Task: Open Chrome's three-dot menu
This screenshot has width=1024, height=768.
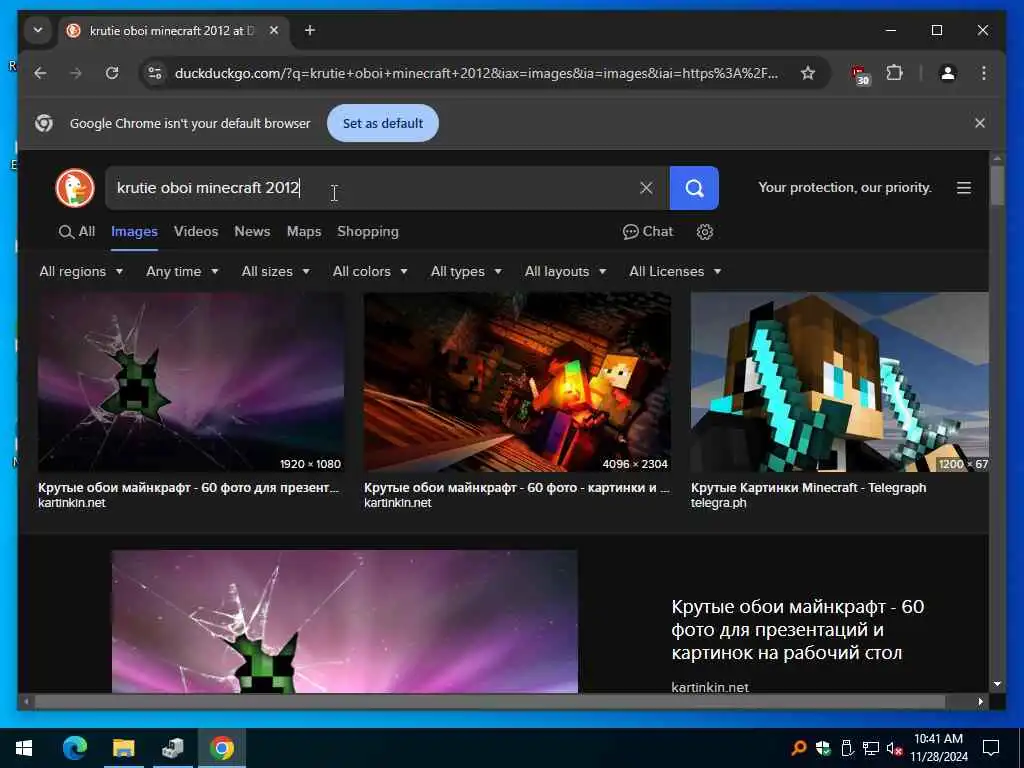Action: (984, 73)
